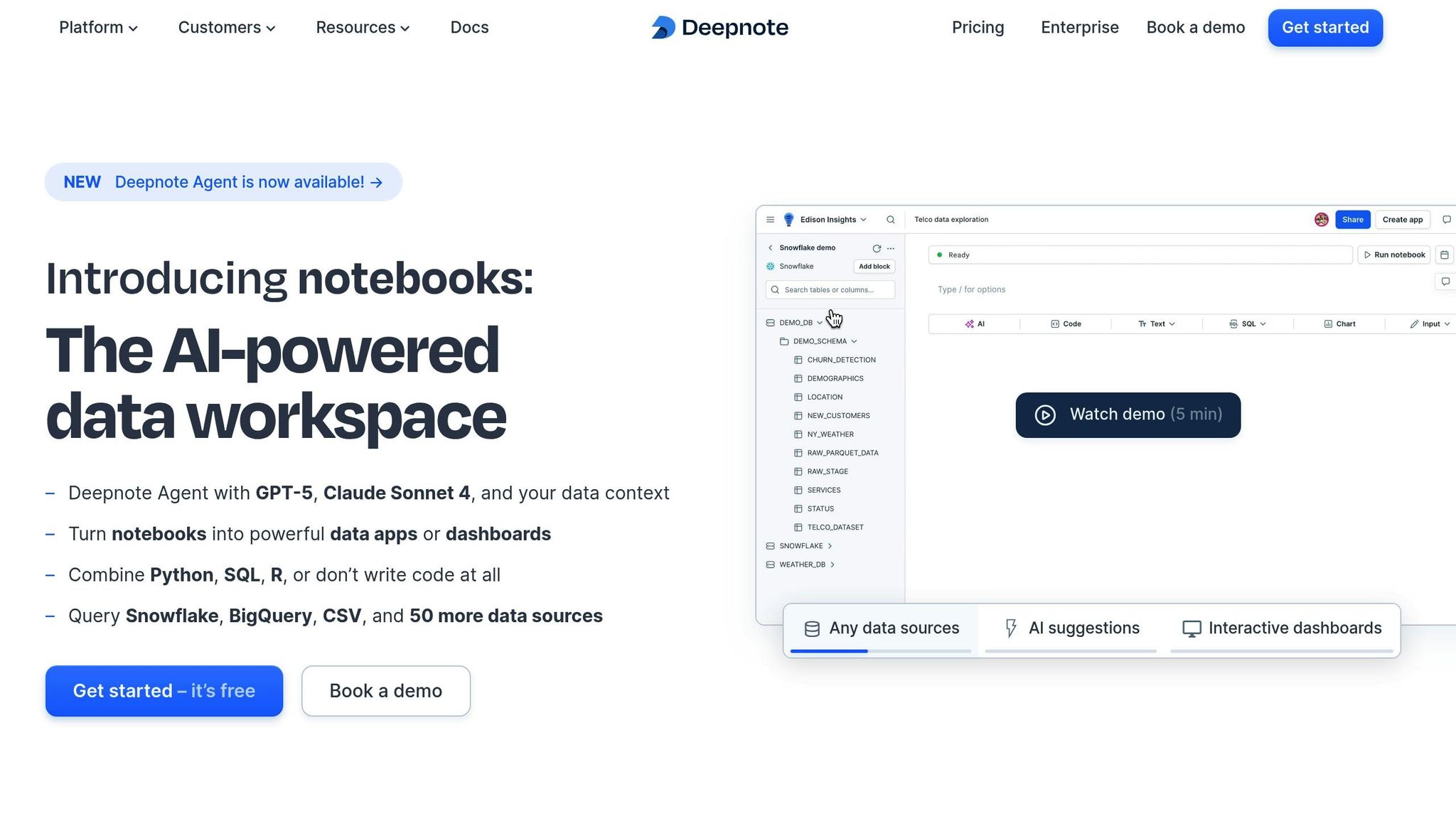Image resolution: width=1456 pixels, height=819 pixels.
Task: Open the Resources dropdown menu
Action: tap(363, 28)
